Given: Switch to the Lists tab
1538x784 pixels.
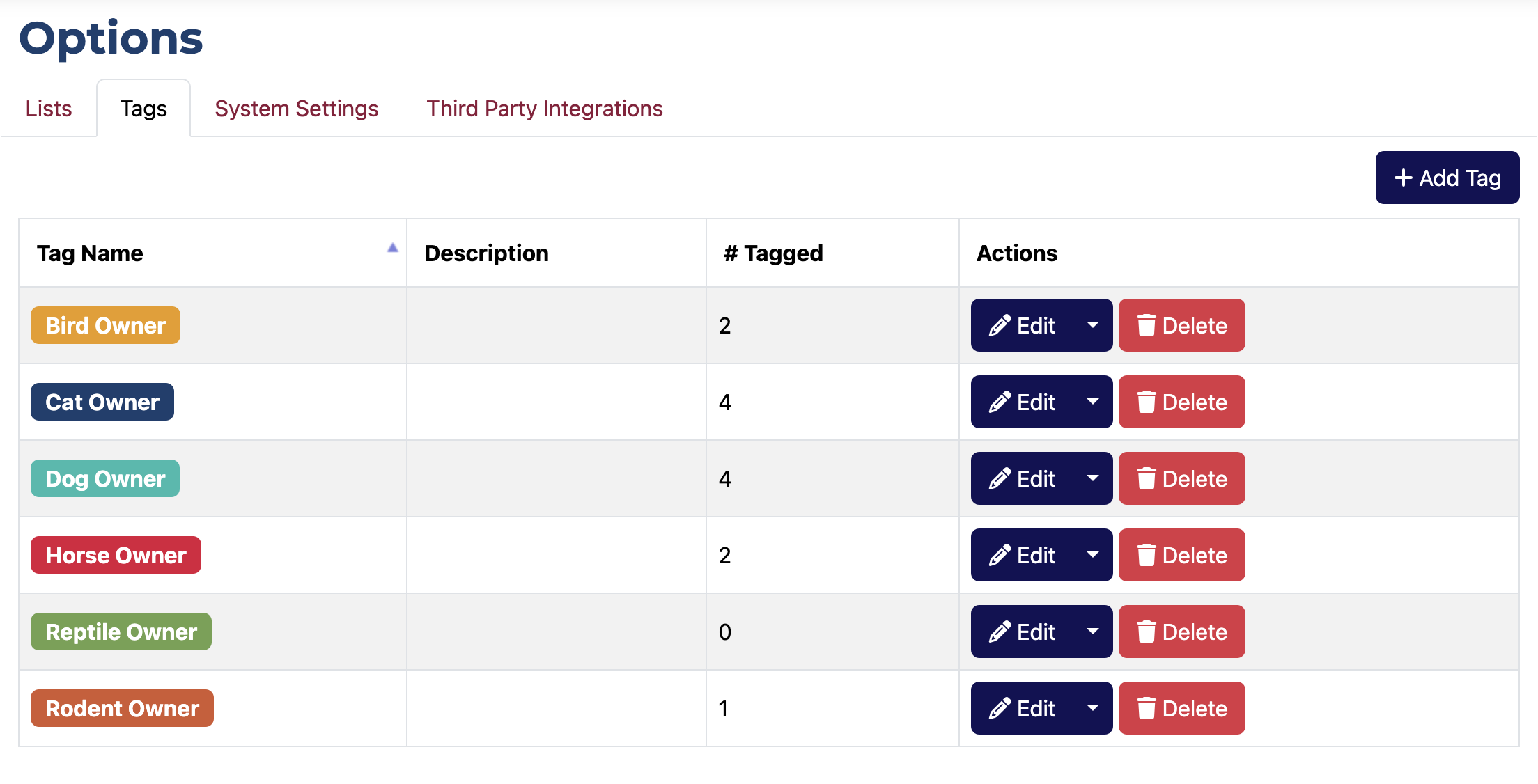Looking at the screenshot, I should 49,109.
